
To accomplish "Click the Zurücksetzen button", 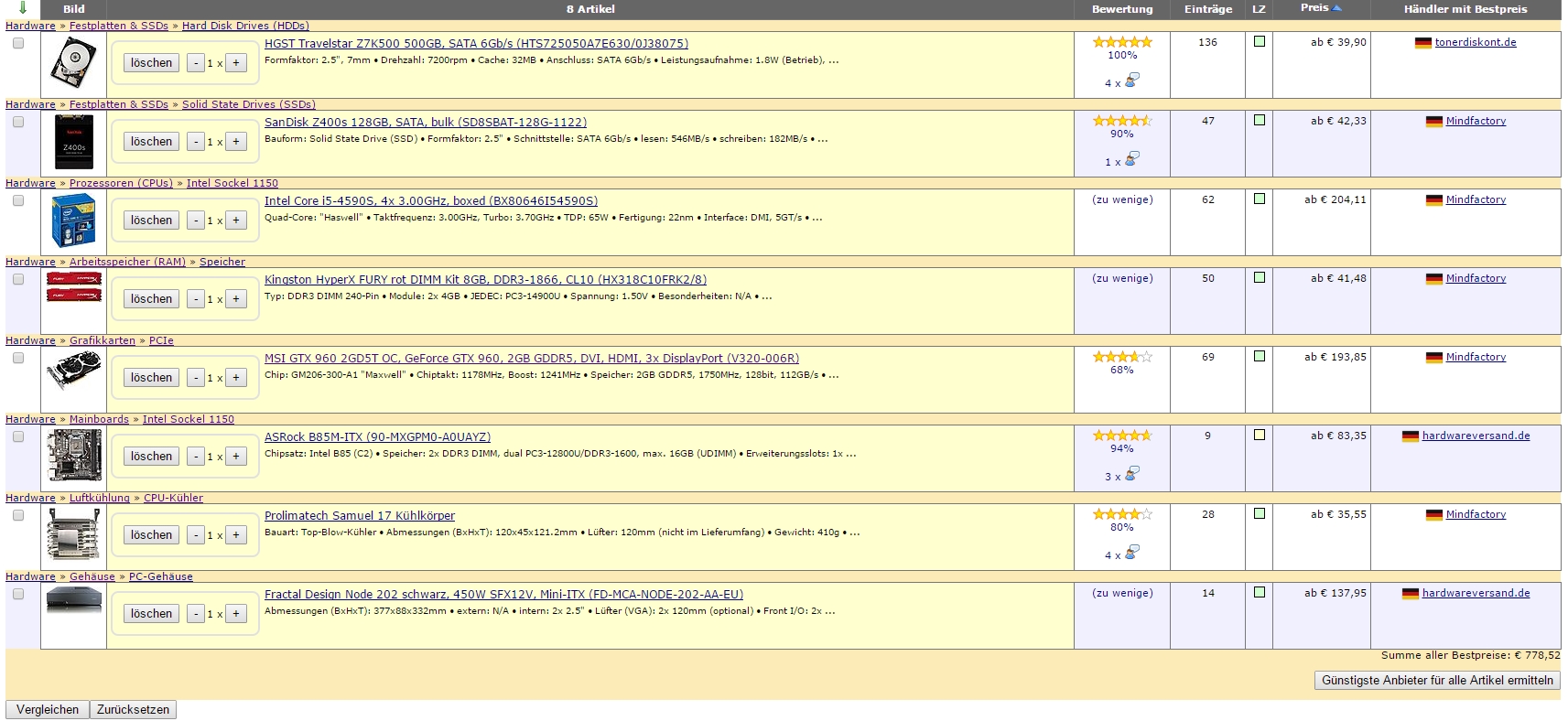I will tap(133, 710).
